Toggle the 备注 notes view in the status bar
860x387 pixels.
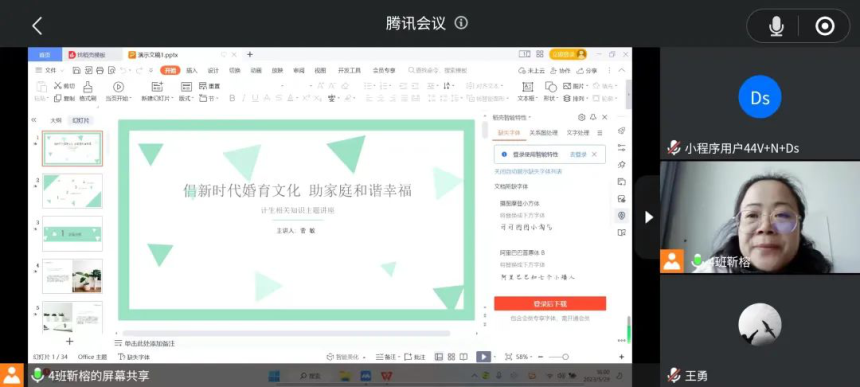(x=386, y=357)
